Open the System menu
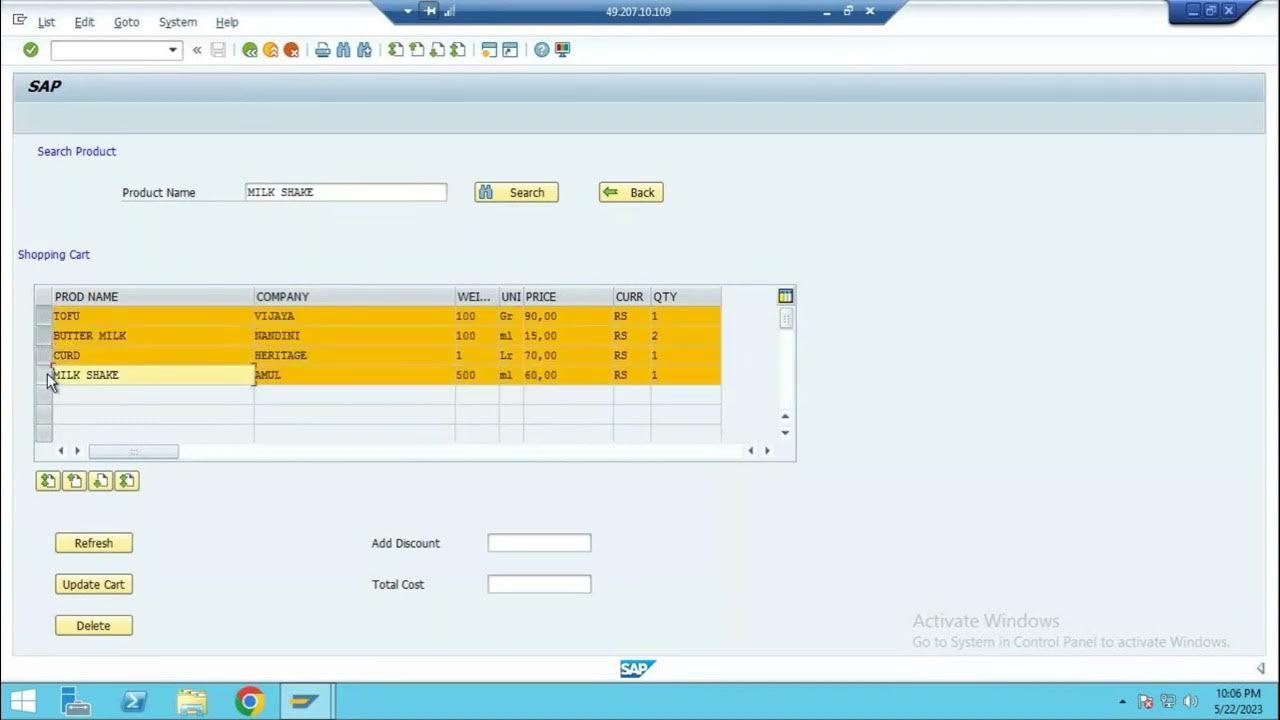This screenshot has height=720, width=1280. click(x=178, y=22)
